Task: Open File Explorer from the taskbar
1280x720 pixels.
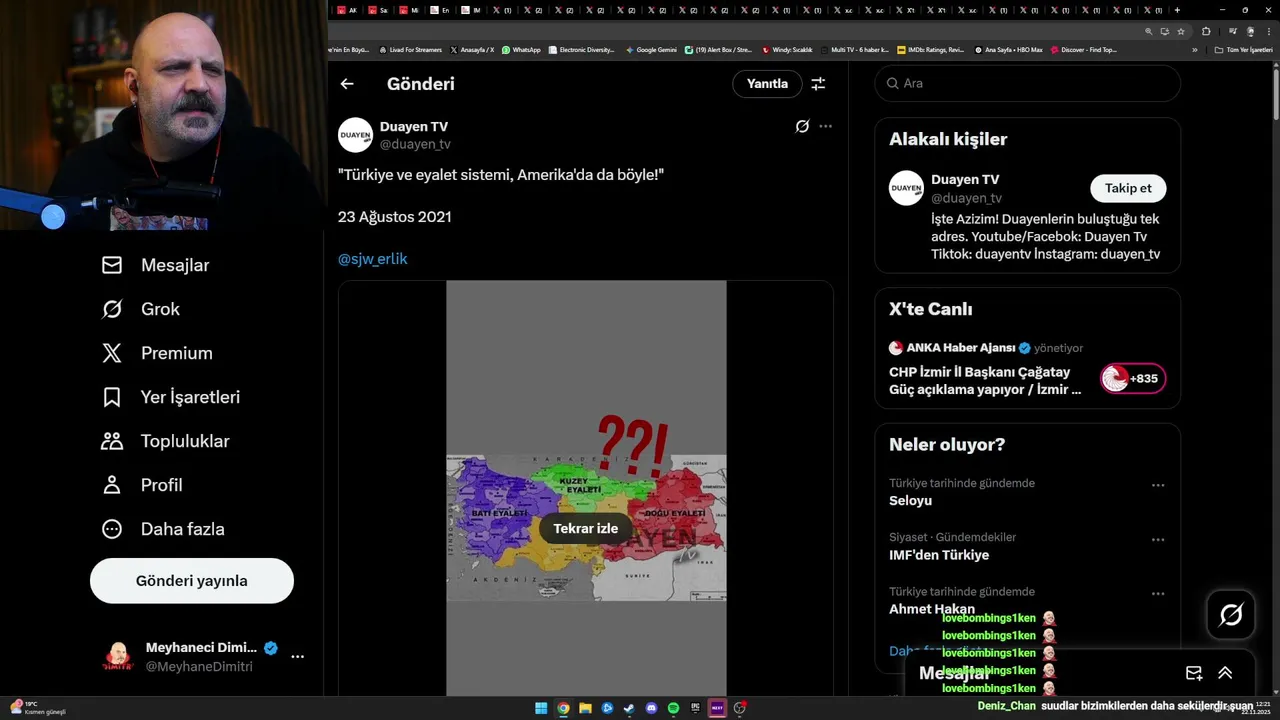Action: 585,708
